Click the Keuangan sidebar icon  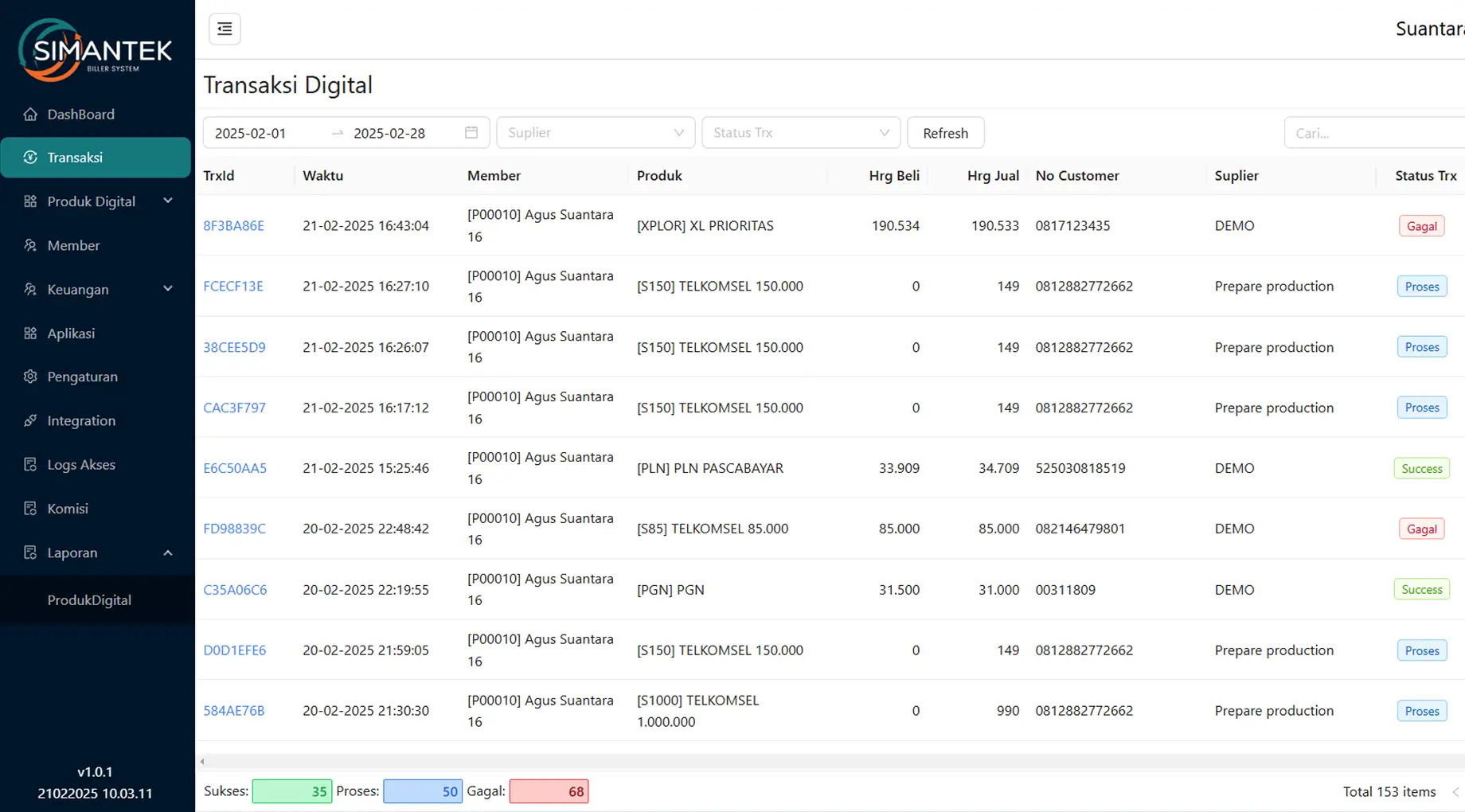(30, 289)
